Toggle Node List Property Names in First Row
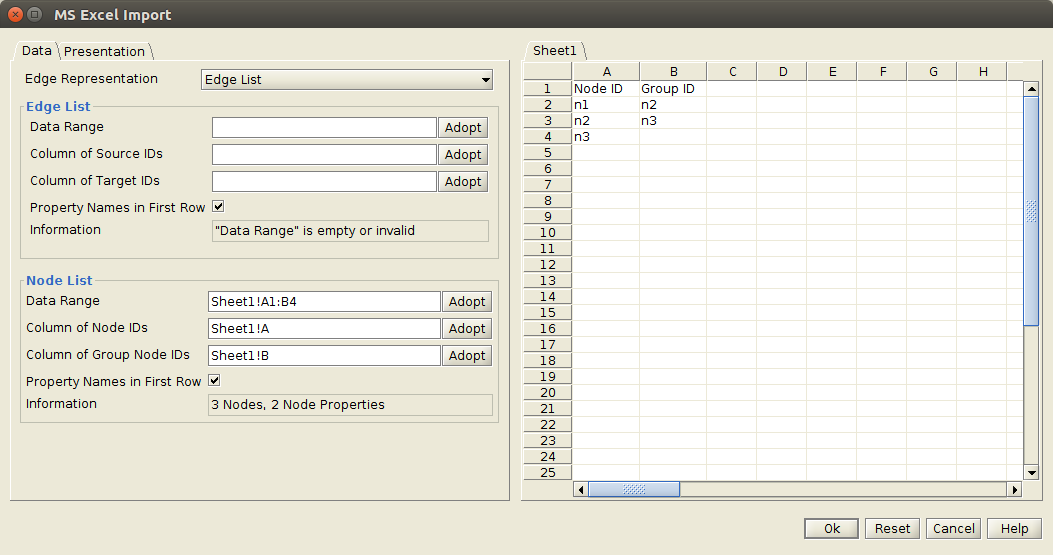The width and height of the screenshot is (1053, 555). pos(214,380)
